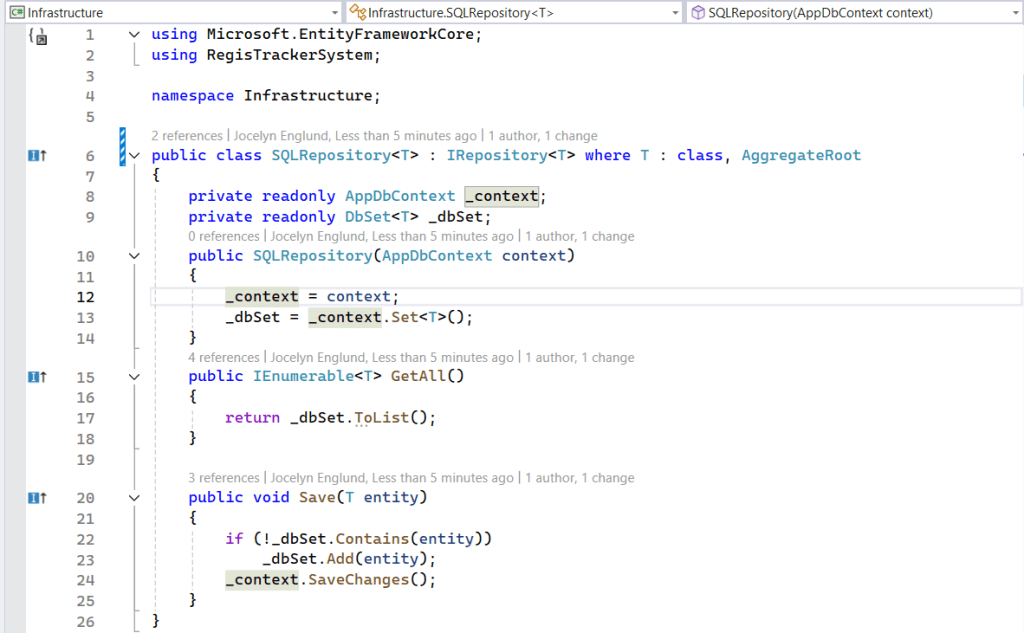Collapse the SQLRepository class outline at line 6
This screenshot has width=1024, height=633.
tap(135, 156)
